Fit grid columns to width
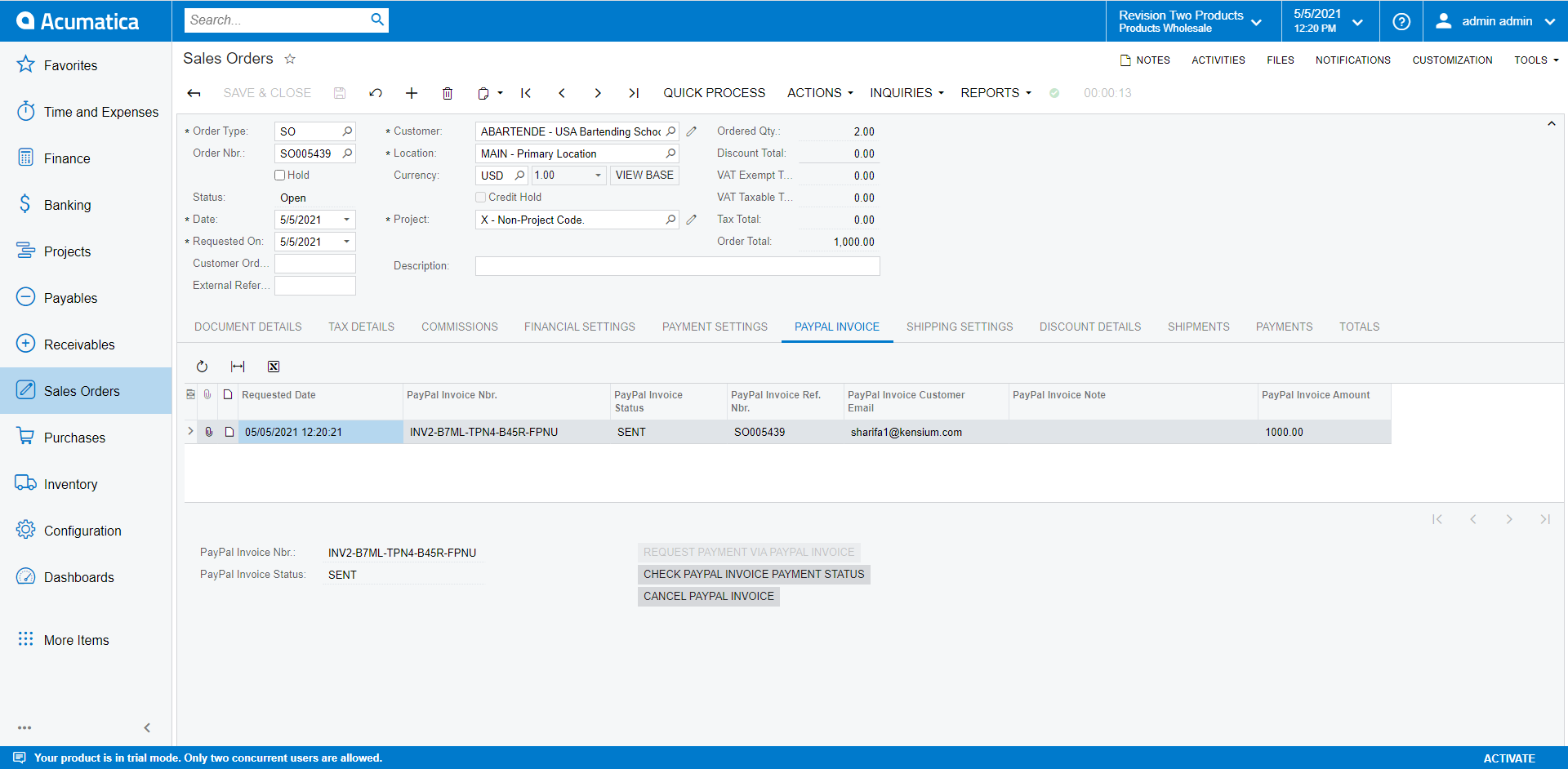Viewport: 1568px width, 769px height. coord(238,367)
